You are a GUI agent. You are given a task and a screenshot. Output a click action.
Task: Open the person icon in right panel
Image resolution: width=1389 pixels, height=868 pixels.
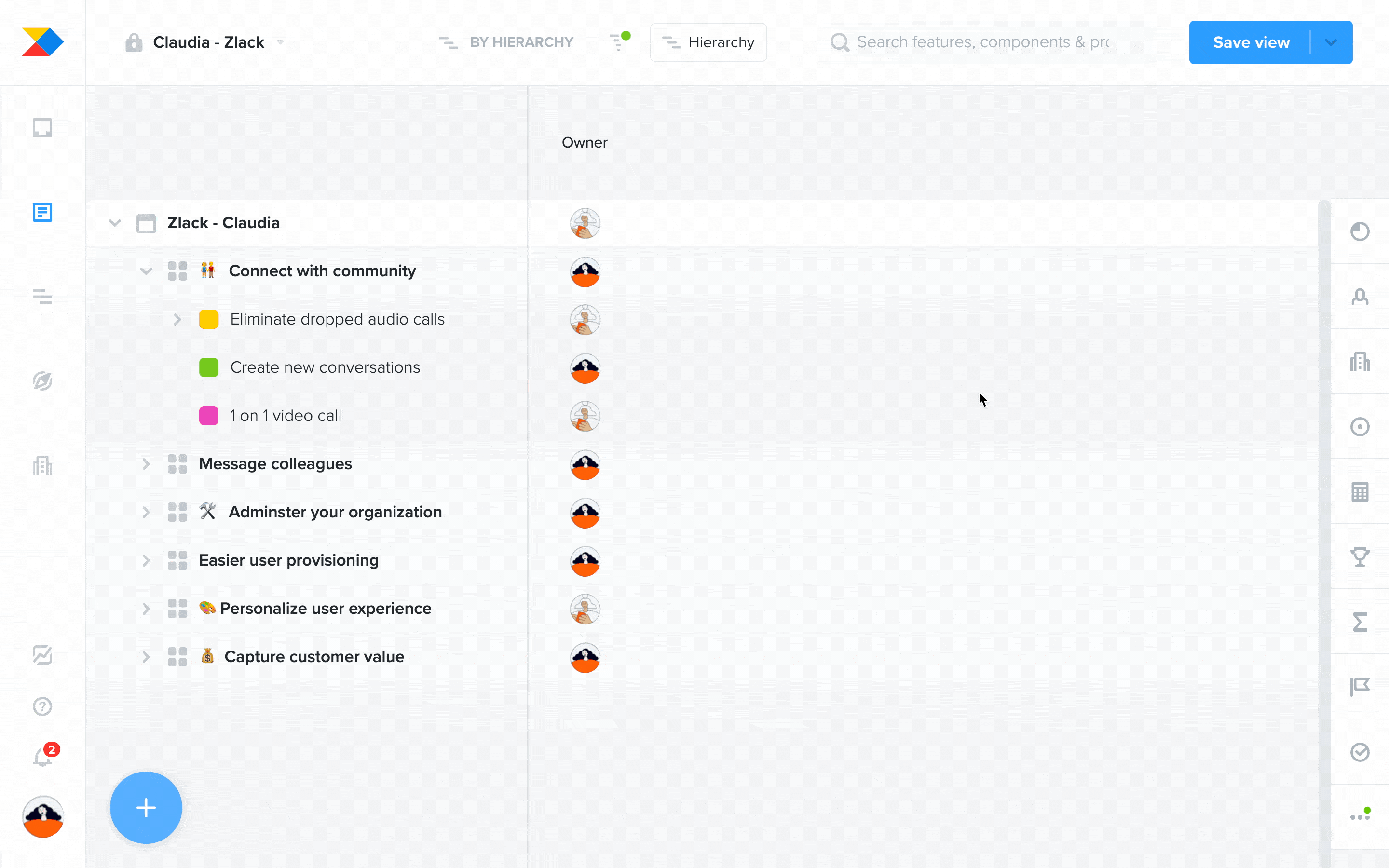tap(1360, 297)
